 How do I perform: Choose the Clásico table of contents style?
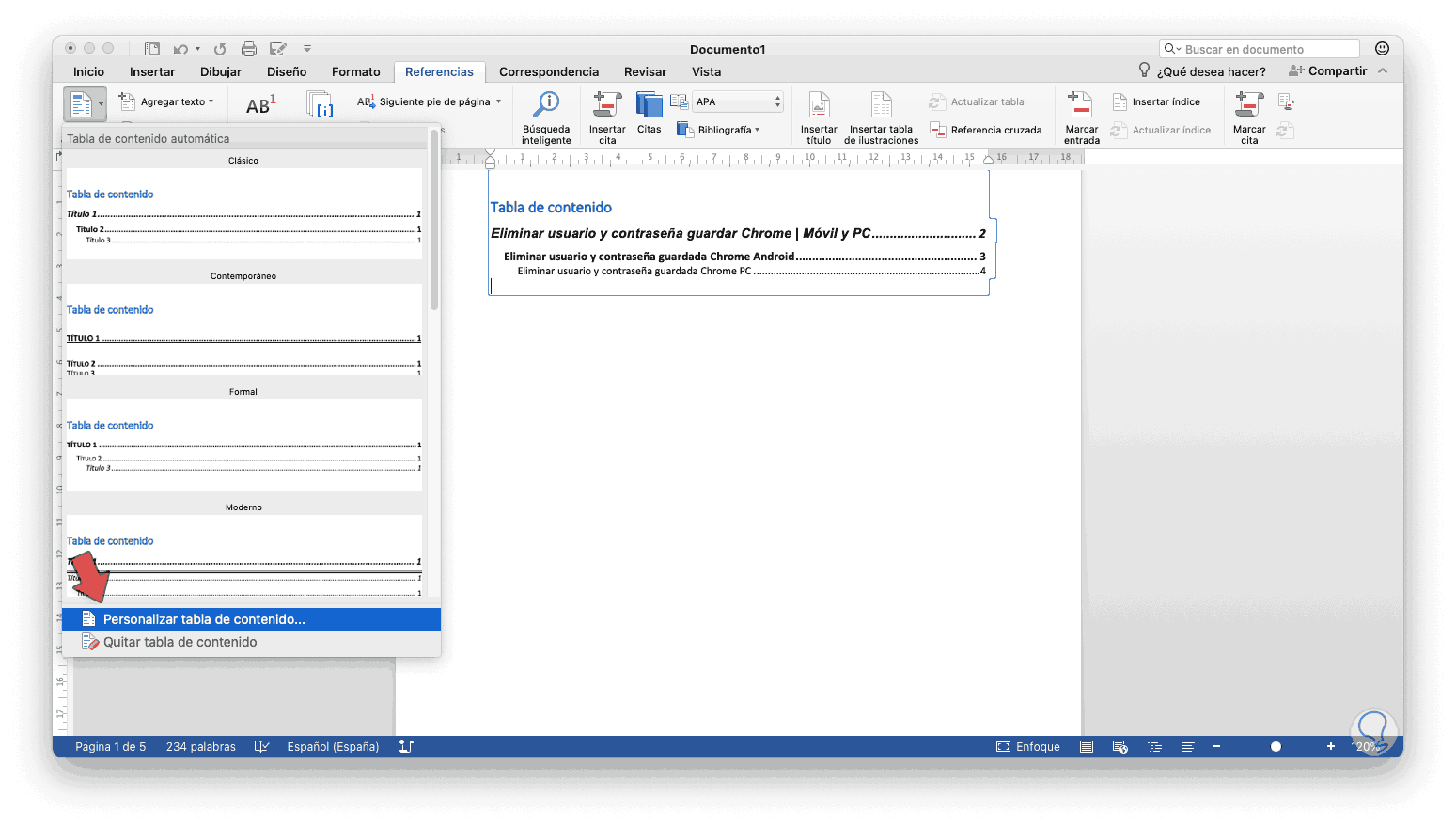tap(243, 213)
